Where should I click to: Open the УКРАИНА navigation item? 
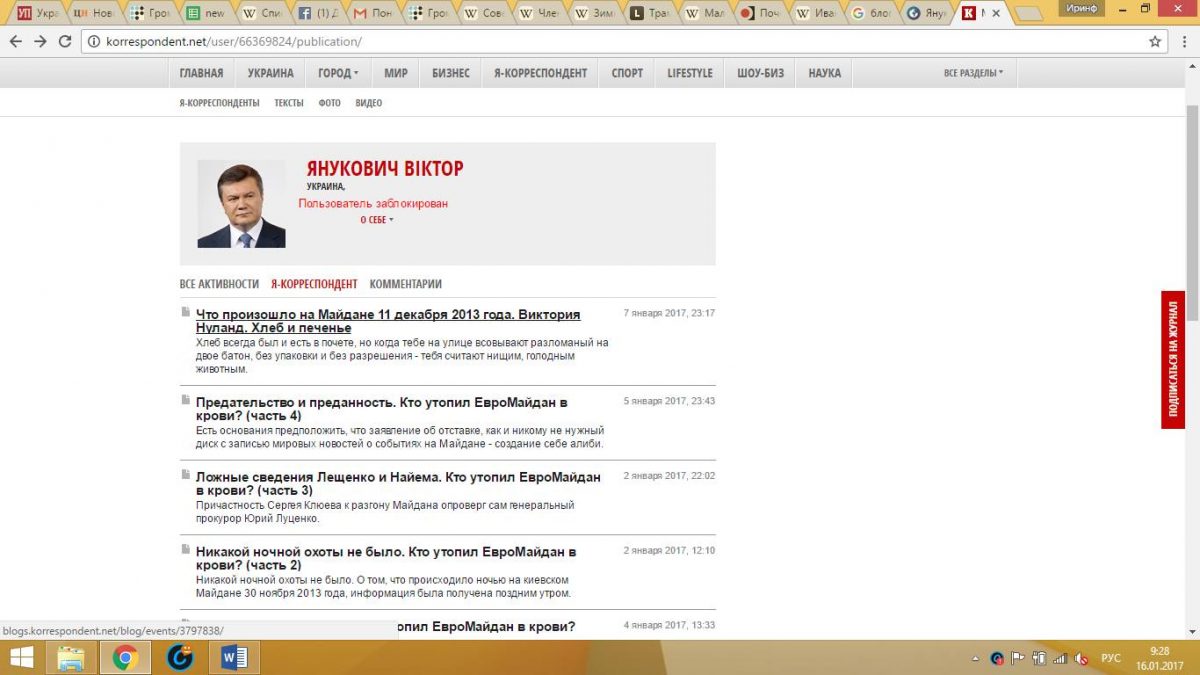[x=270, y=73]
